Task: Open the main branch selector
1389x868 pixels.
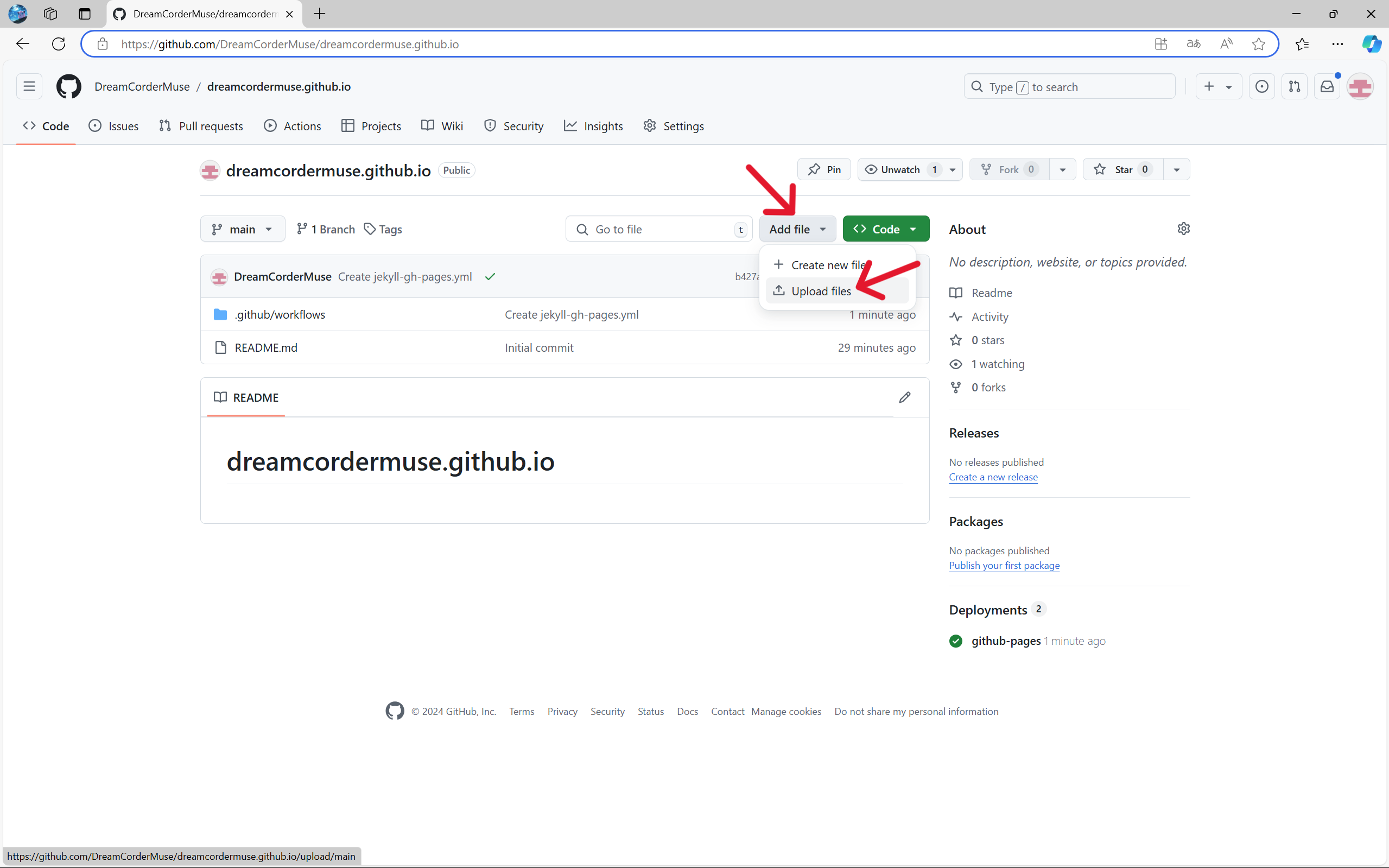Action: click(x=242, y=229)
